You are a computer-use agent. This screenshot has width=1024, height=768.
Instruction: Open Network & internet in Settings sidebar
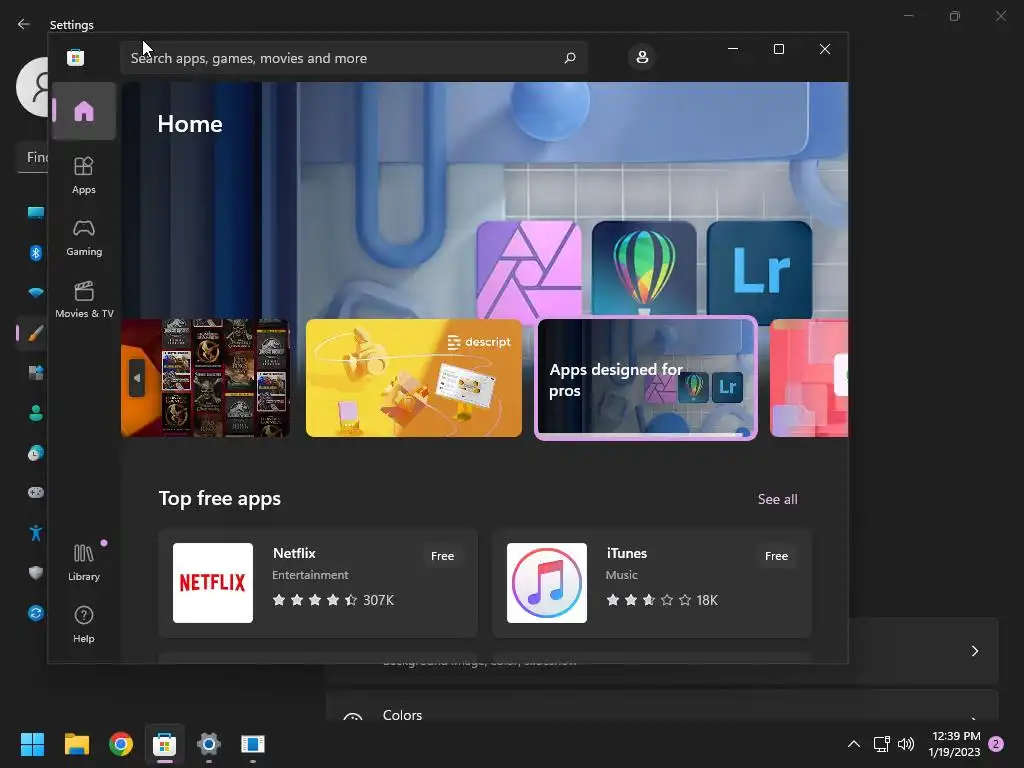36,293
